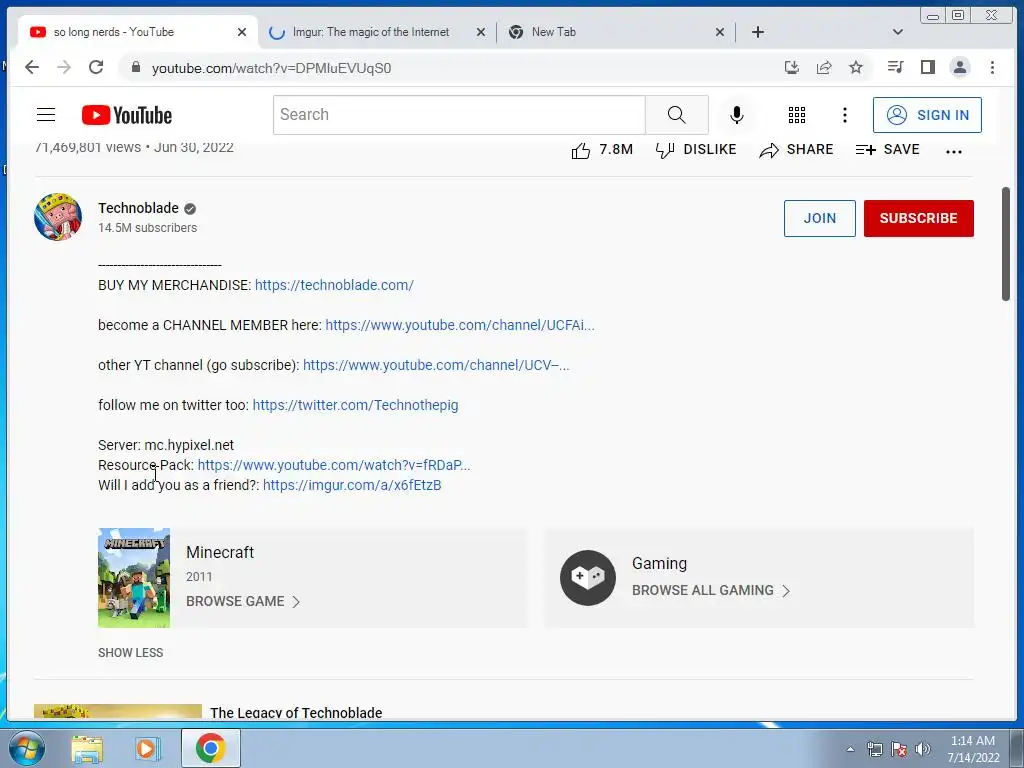Click the Chrome address bar URL
The width and height of the screenshot is (1024, 768).
(271, 68)
